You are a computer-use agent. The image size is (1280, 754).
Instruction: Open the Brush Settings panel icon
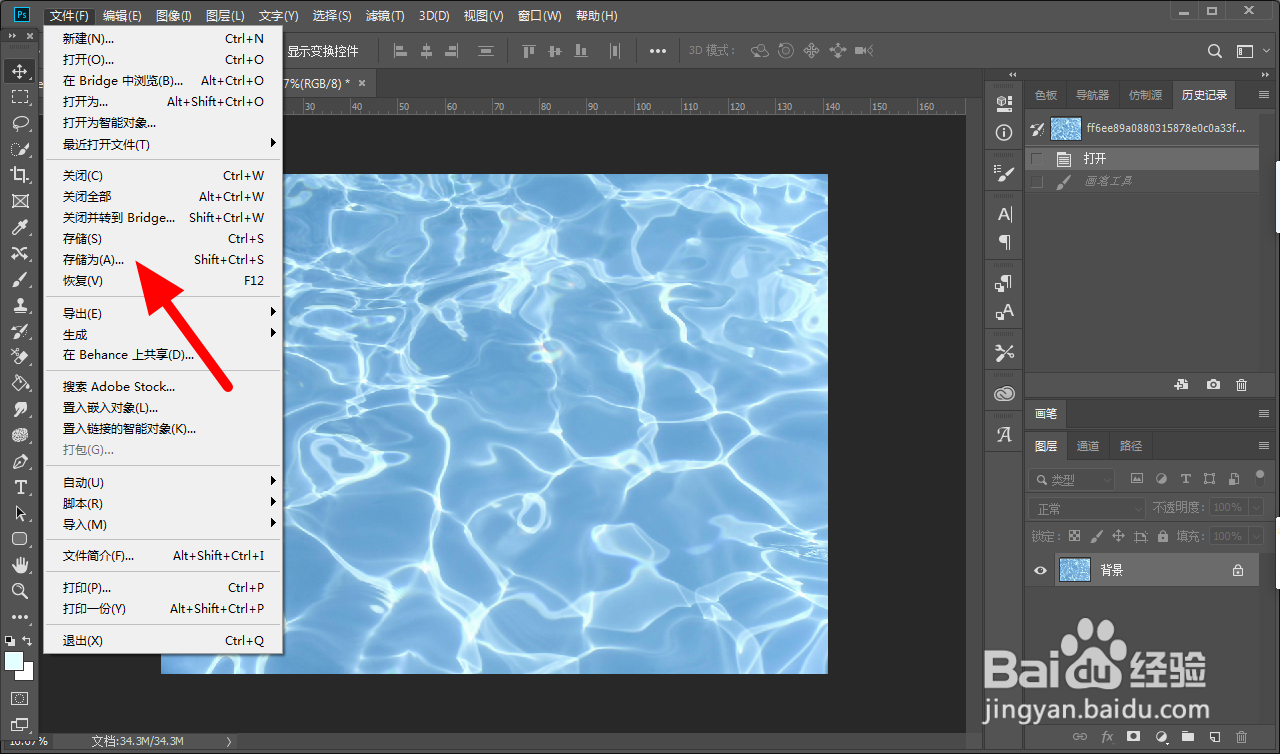pos(1004,173)
